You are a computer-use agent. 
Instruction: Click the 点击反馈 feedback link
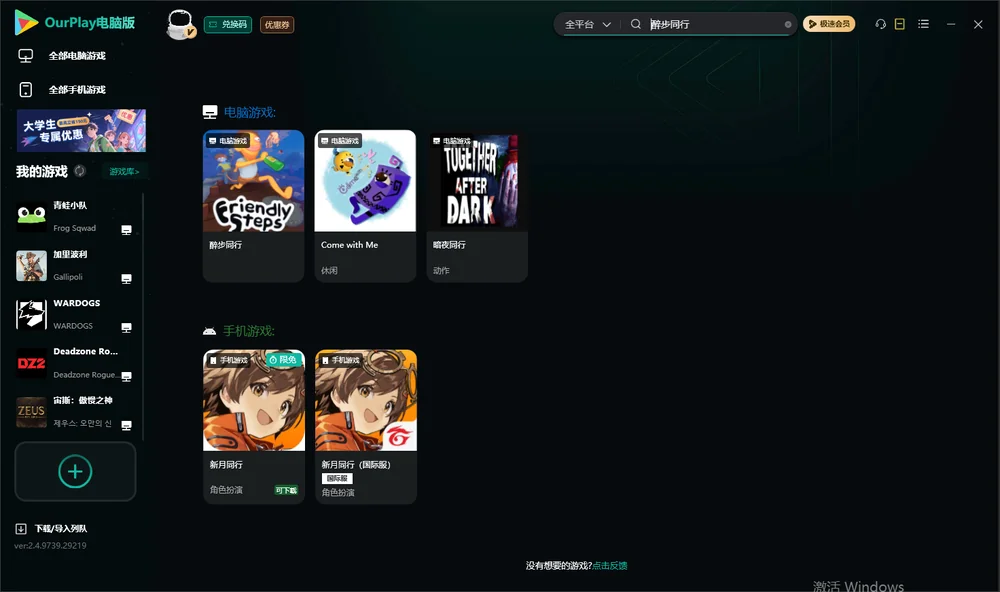point(610,566)
